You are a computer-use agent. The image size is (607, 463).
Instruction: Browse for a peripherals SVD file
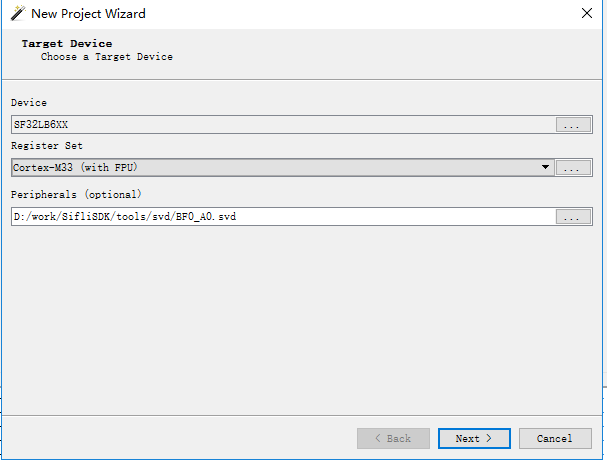click(573, 216)
